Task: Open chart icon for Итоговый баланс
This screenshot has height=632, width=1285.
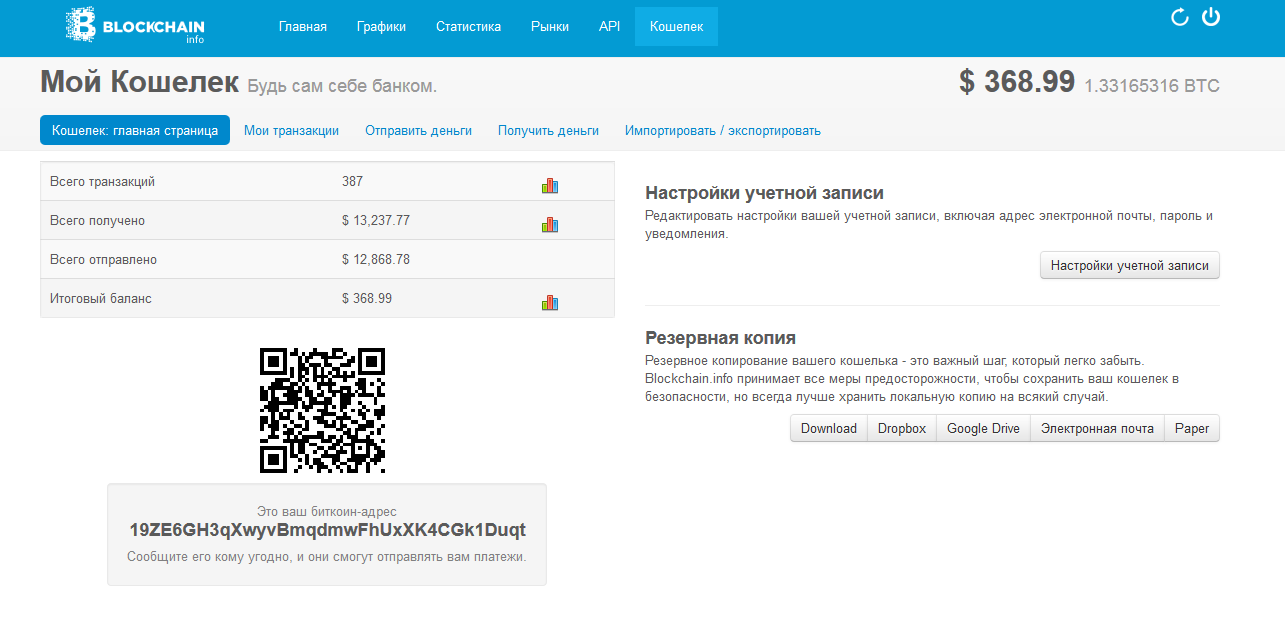Action: [x=550, y=302]
